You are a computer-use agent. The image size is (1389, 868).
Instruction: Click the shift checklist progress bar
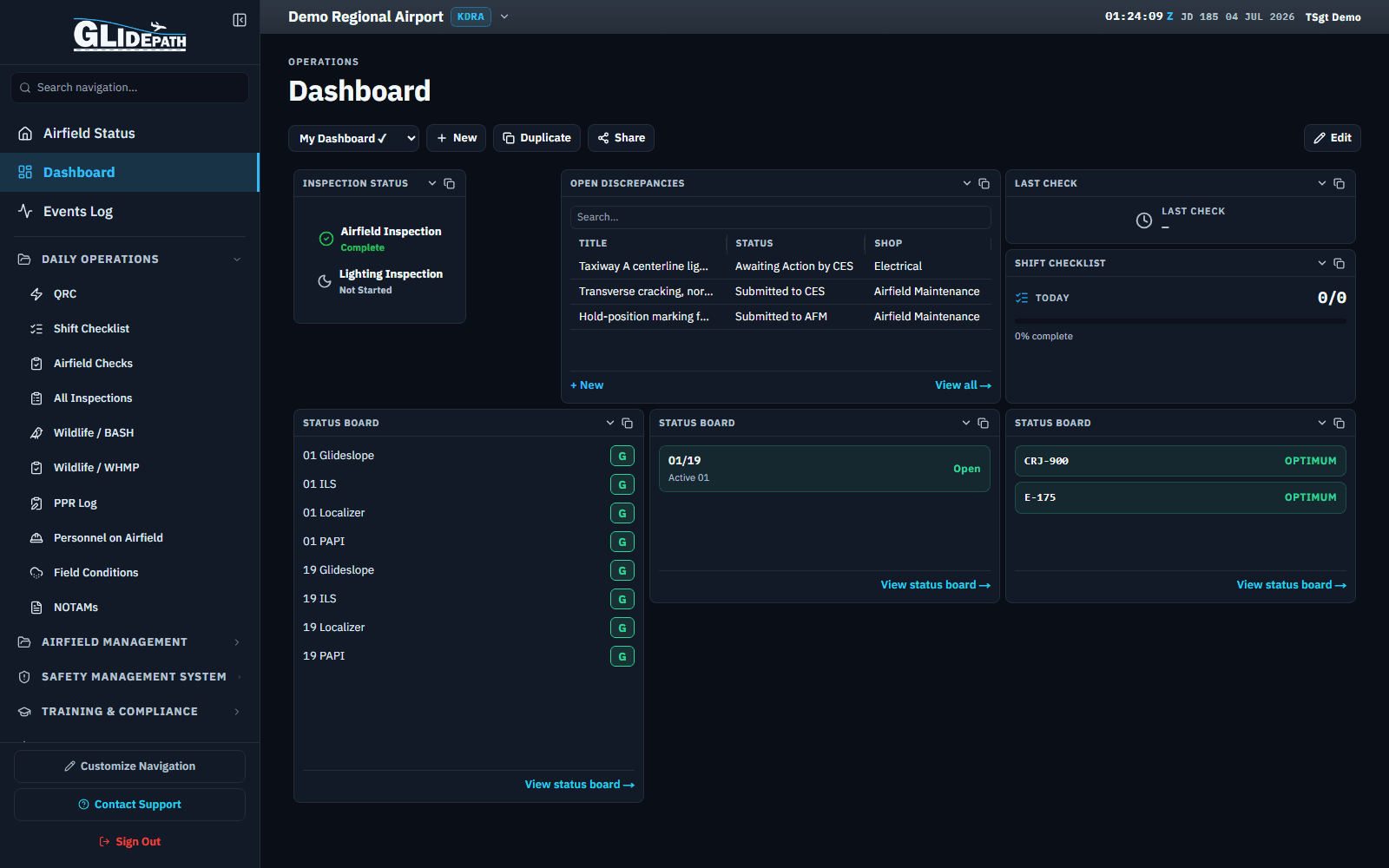1181,321
